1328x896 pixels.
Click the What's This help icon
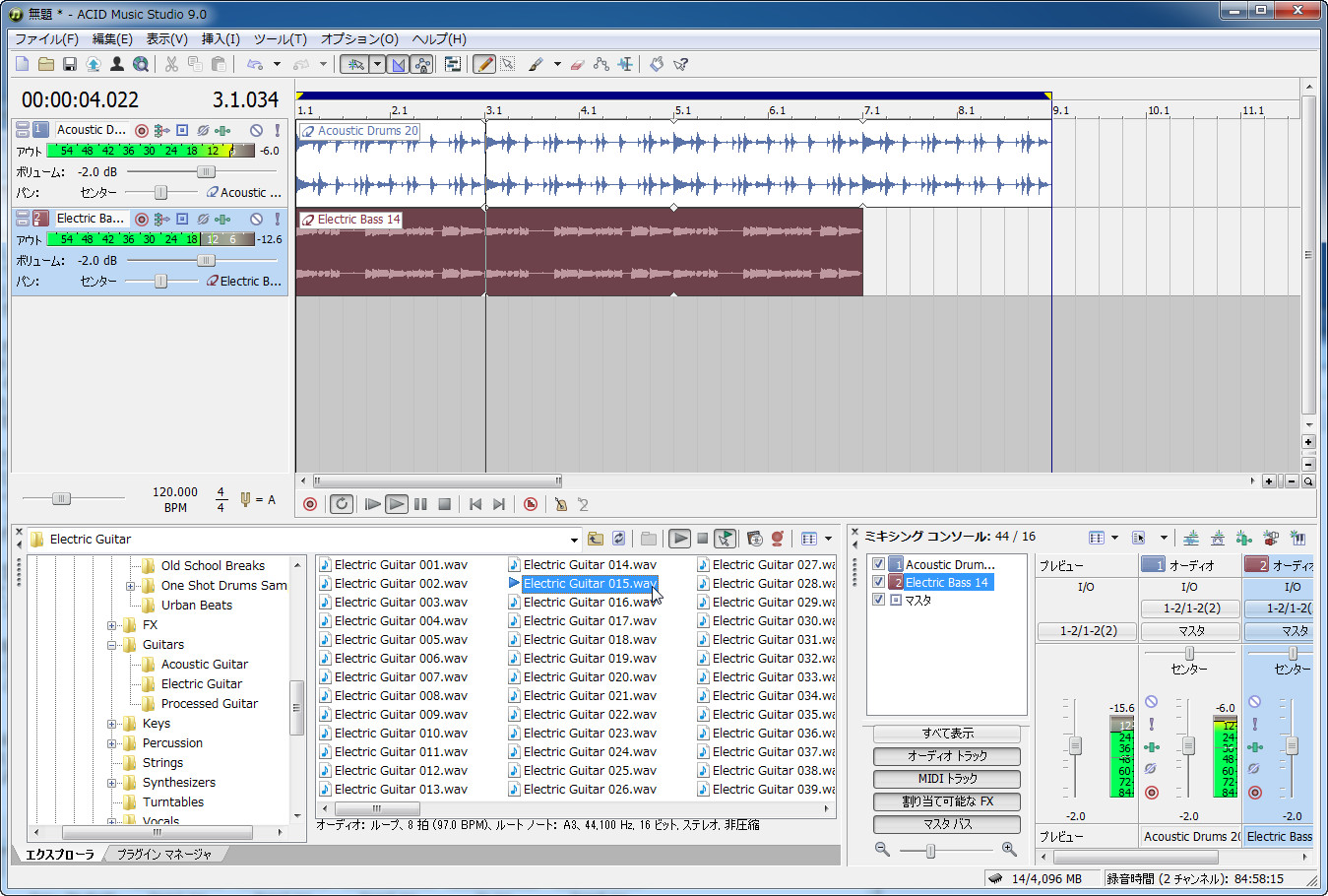[680, 64]
